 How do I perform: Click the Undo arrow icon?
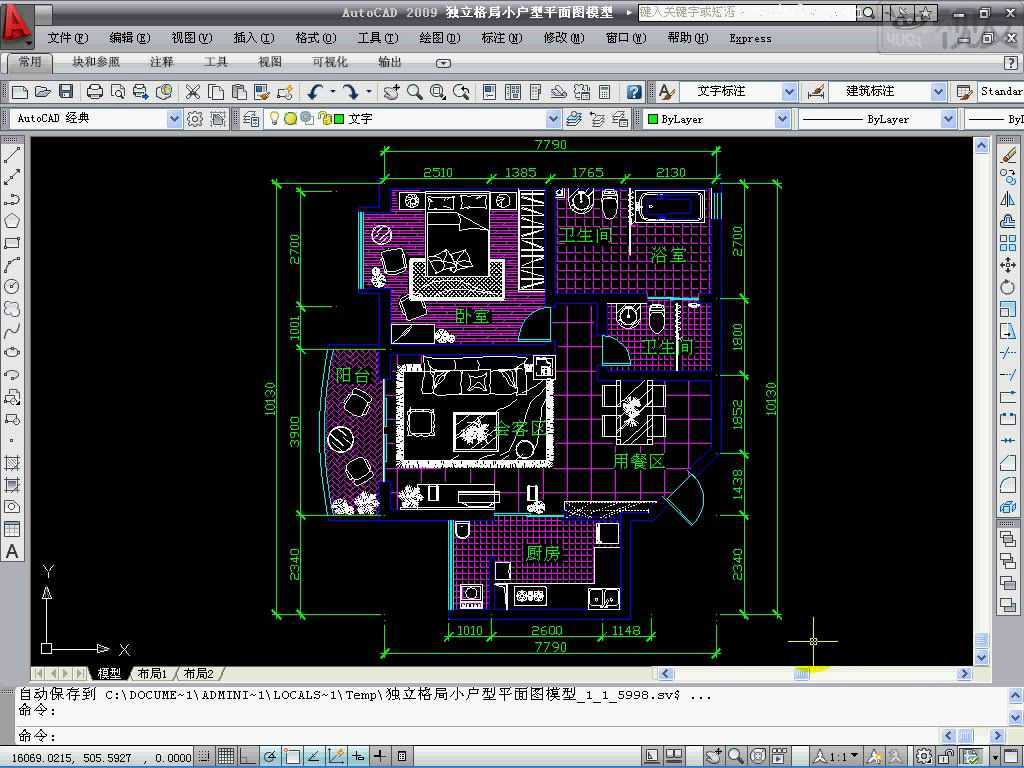coord(316,92)
